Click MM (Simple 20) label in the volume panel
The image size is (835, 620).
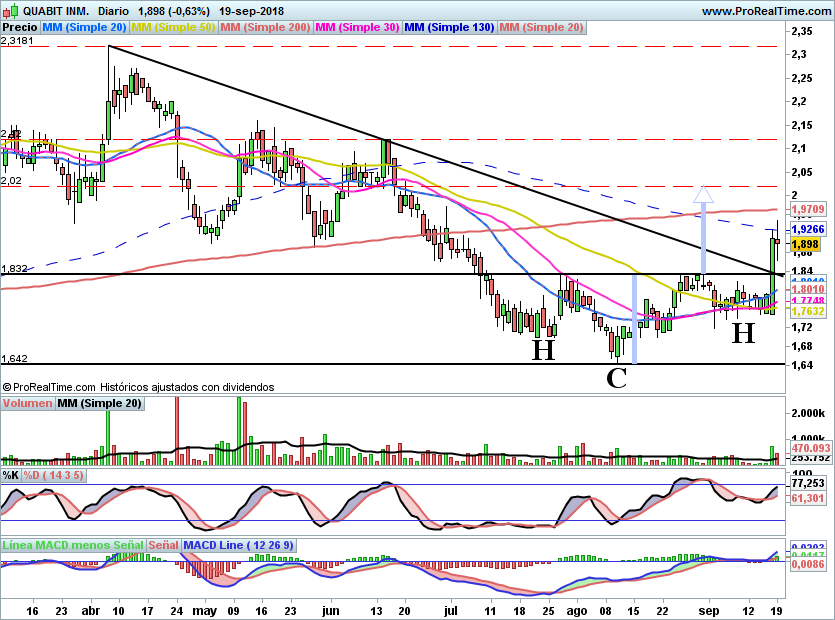click(x=99, y=403)
